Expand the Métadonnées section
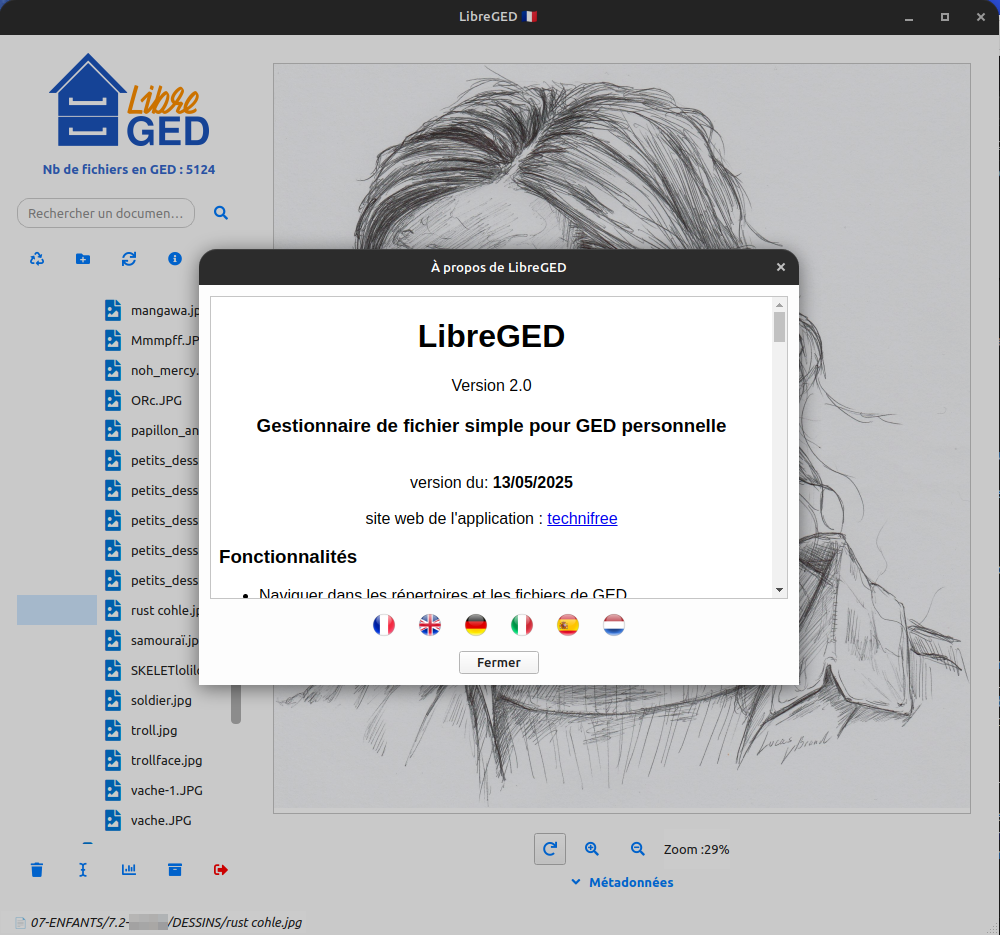The width and height of the screenshot is (1000, 935). pos(622,882)
